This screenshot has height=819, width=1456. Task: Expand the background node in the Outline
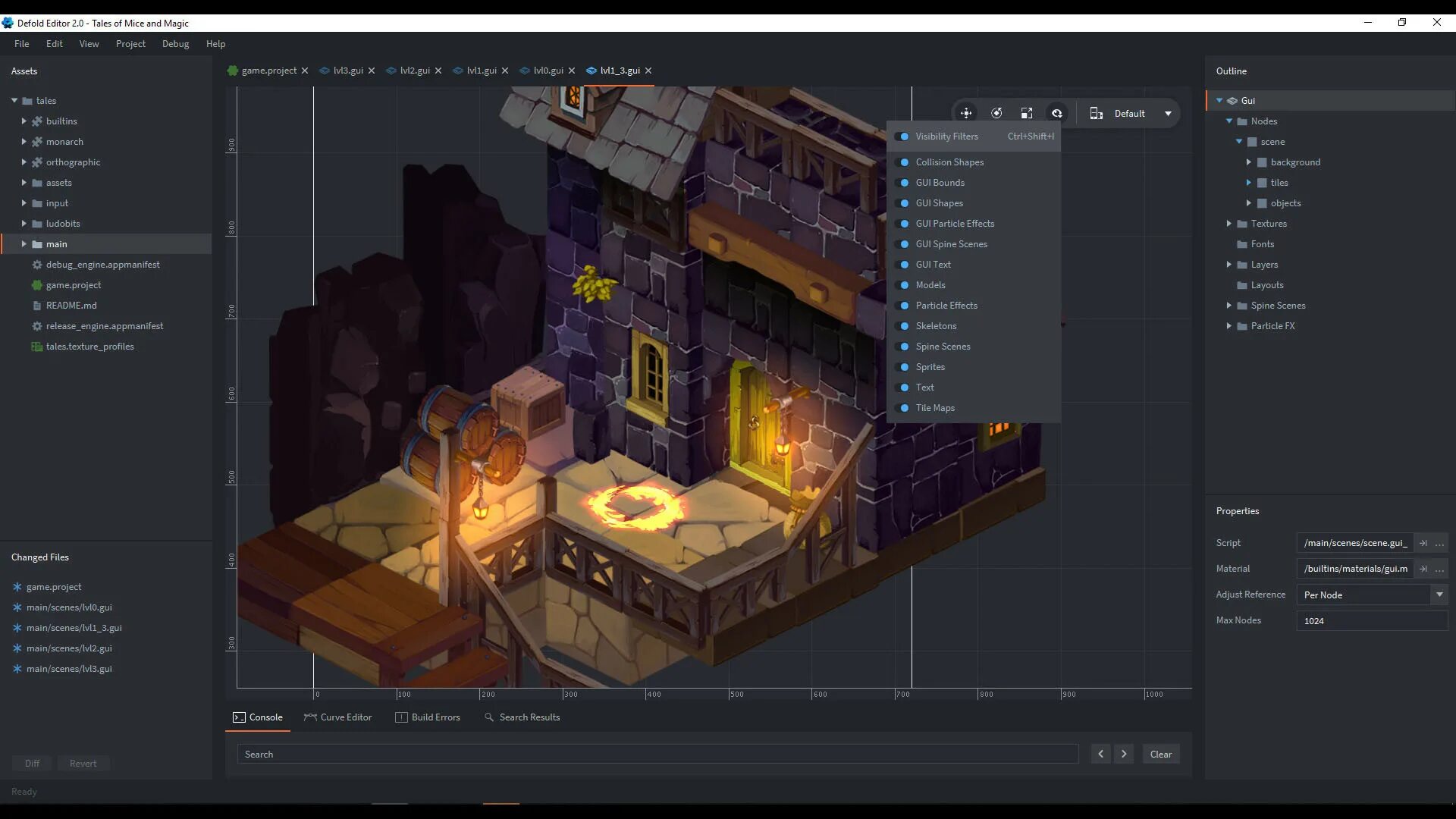(1249, 162)
